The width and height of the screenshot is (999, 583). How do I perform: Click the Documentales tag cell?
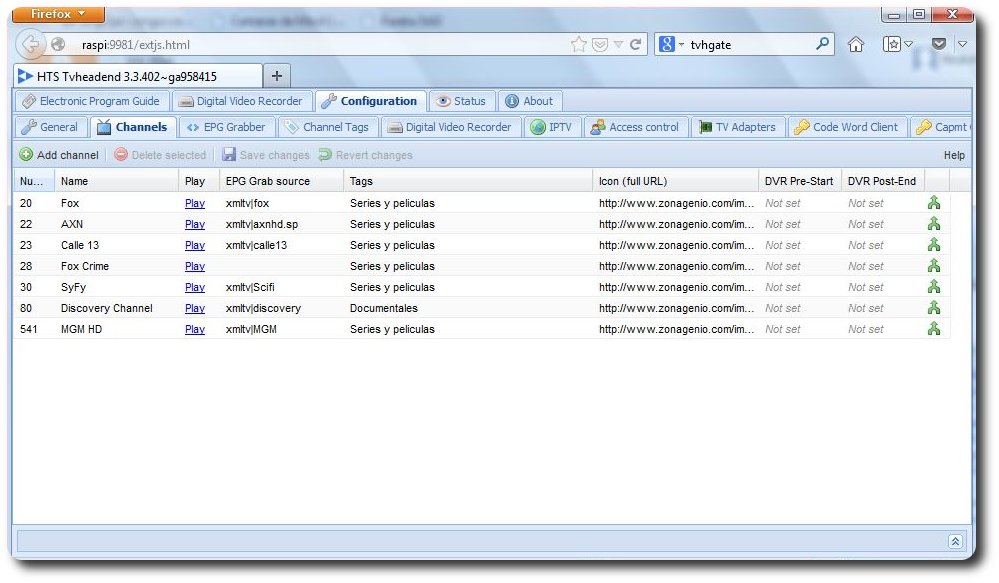(x=468, y=308)
